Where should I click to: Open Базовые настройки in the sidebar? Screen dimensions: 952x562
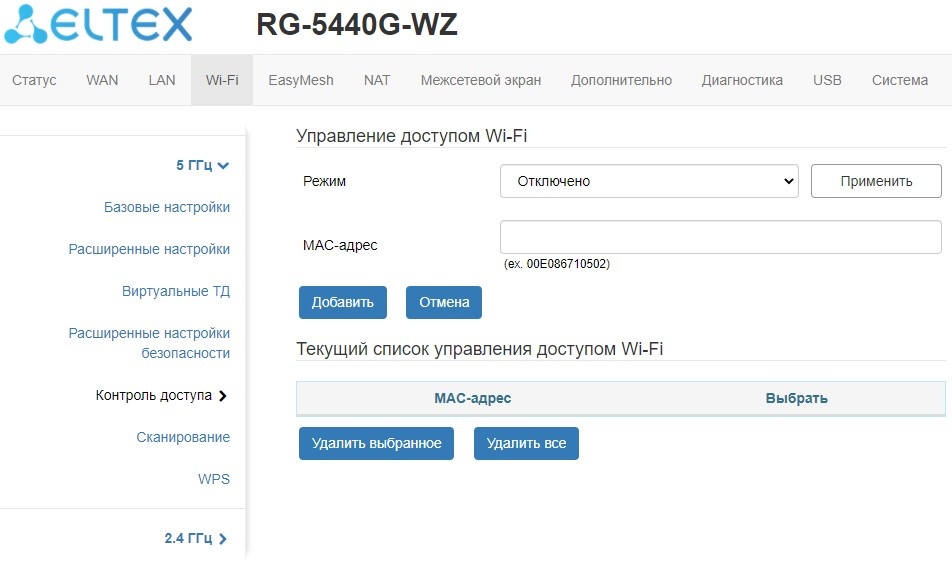point(167,207)
